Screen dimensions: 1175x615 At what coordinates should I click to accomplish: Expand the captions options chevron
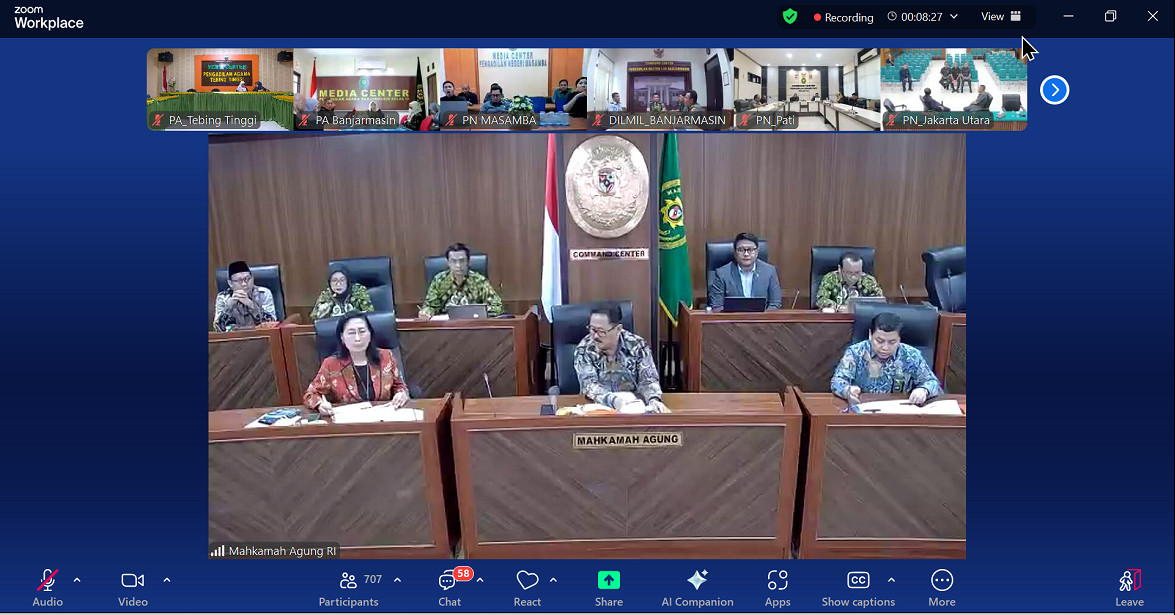click(x=891, y=580)
